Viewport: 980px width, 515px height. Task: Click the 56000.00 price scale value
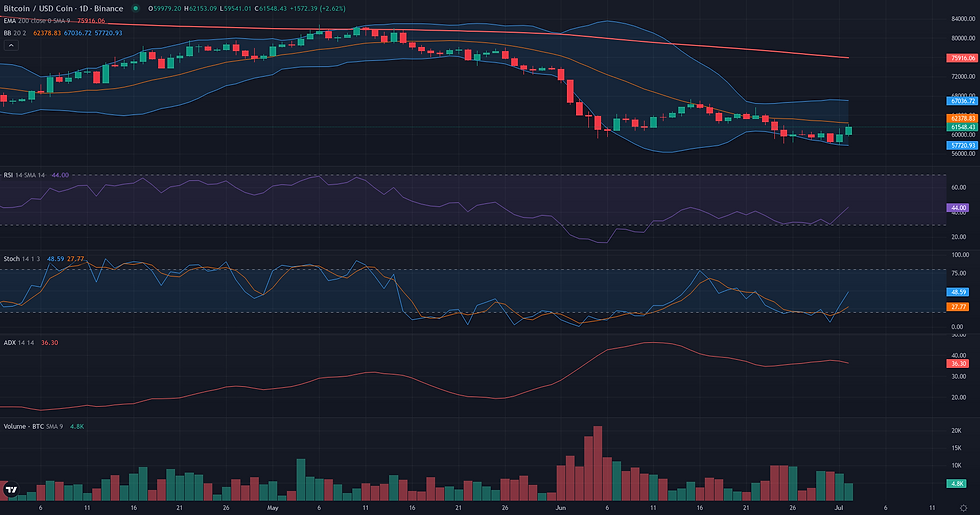(x=963, y=154)
